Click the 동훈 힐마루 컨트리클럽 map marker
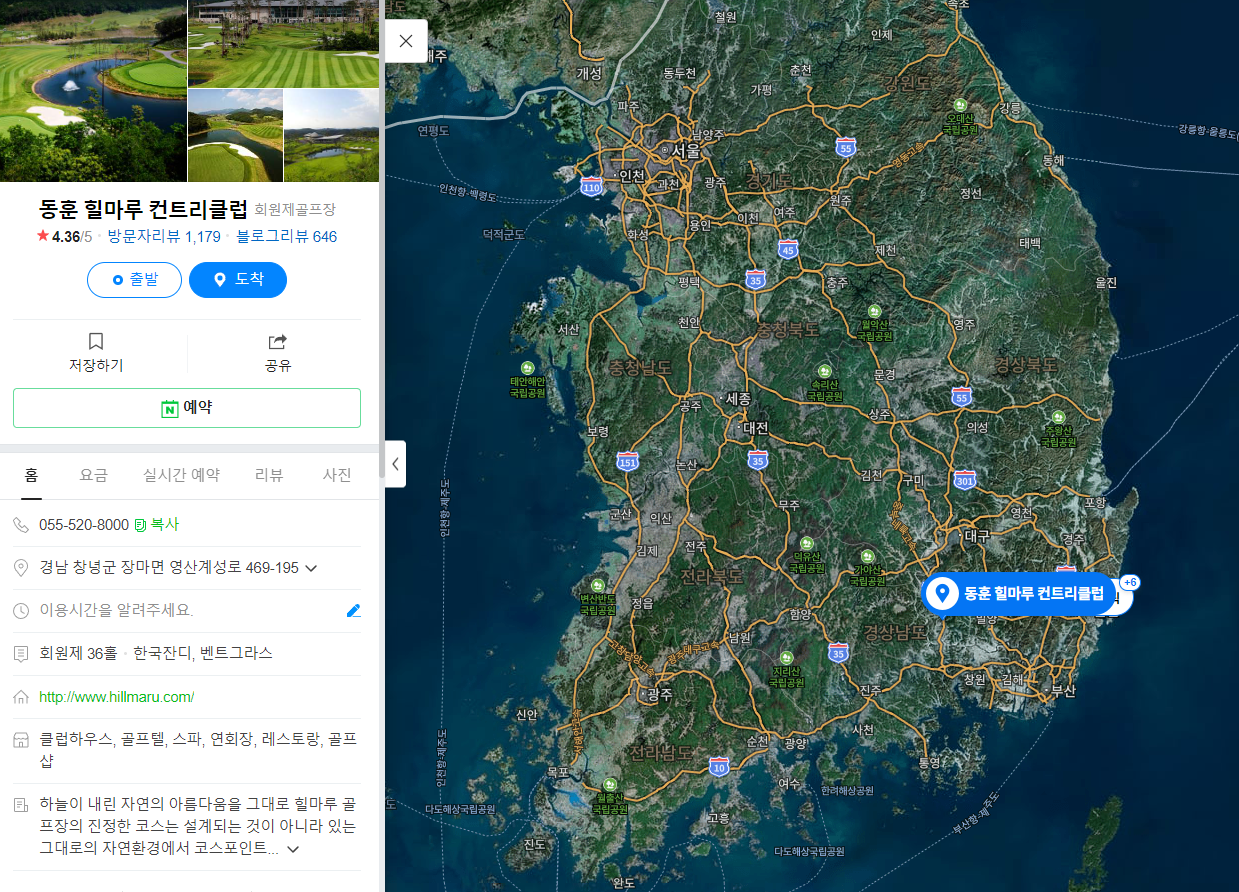Screen dimensions: 1239x892 (1020, 593)
